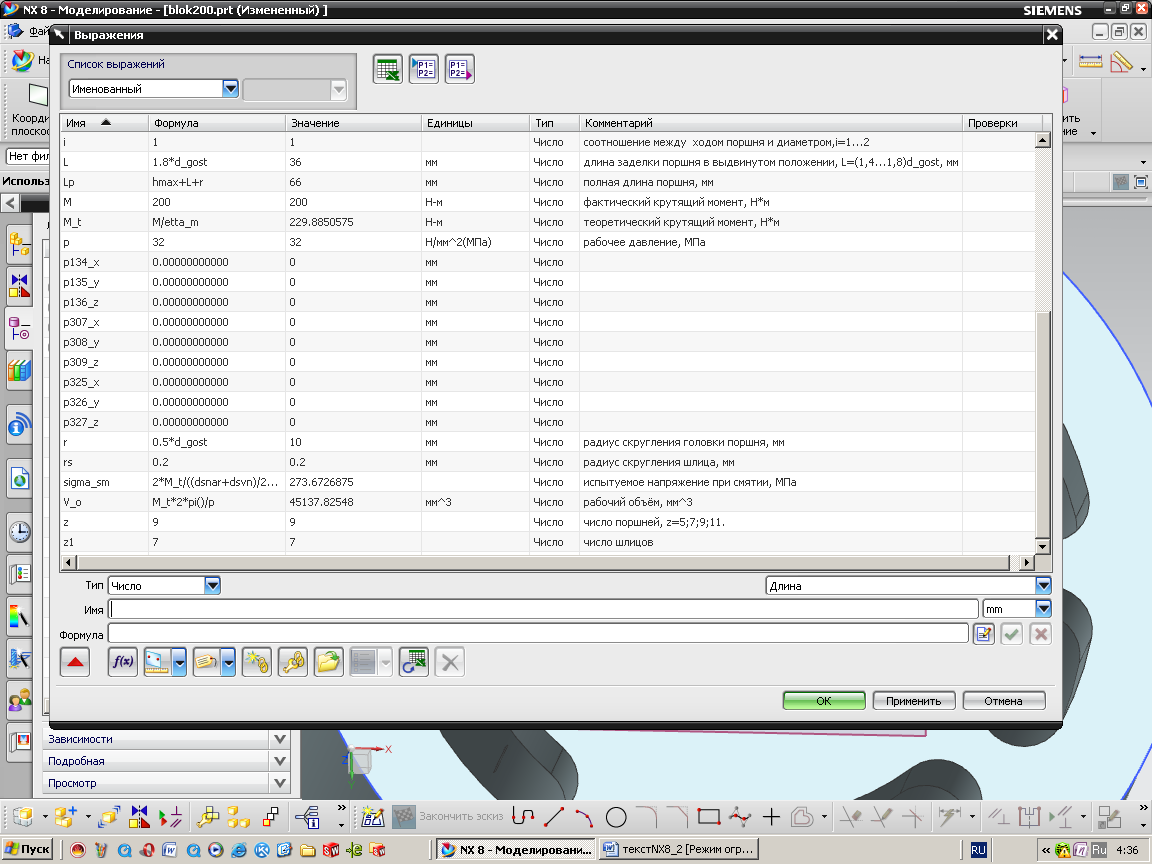Open the f(x) functions button

(123, 662)
